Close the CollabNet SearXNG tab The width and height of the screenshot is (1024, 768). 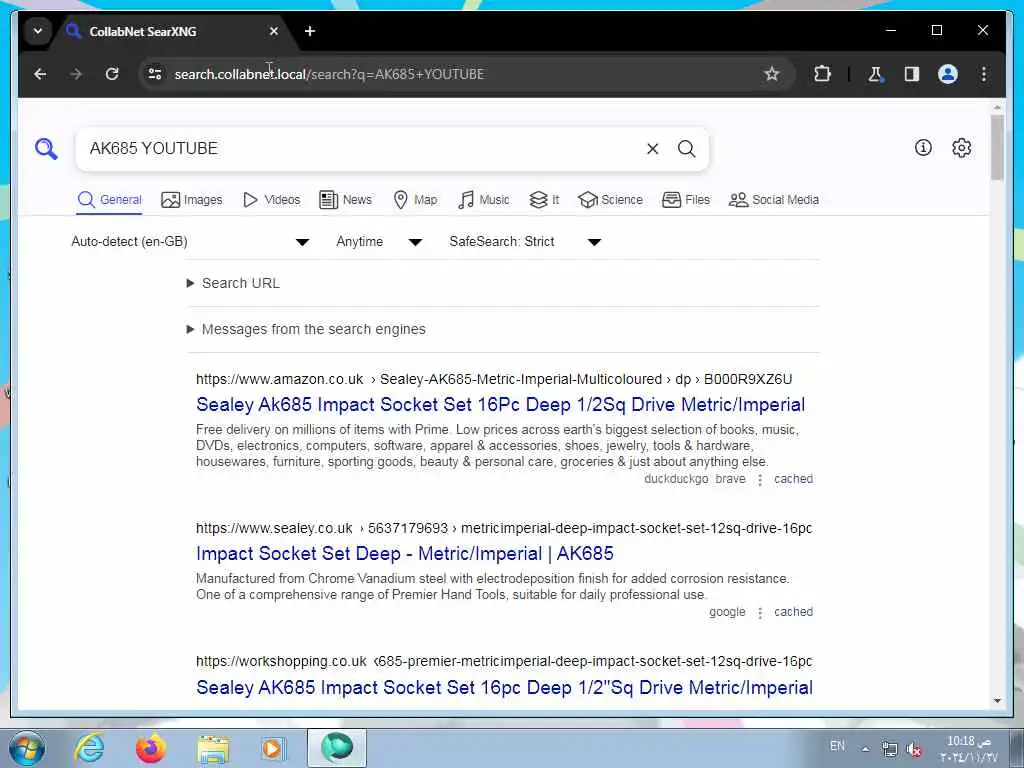(x=274, y=31)
